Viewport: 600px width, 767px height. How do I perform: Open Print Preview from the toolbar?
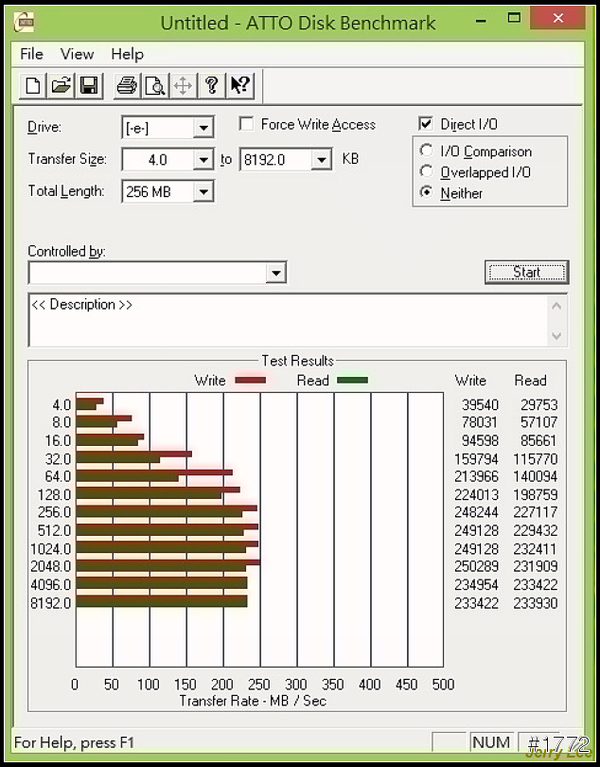click(x=154, y=86)
